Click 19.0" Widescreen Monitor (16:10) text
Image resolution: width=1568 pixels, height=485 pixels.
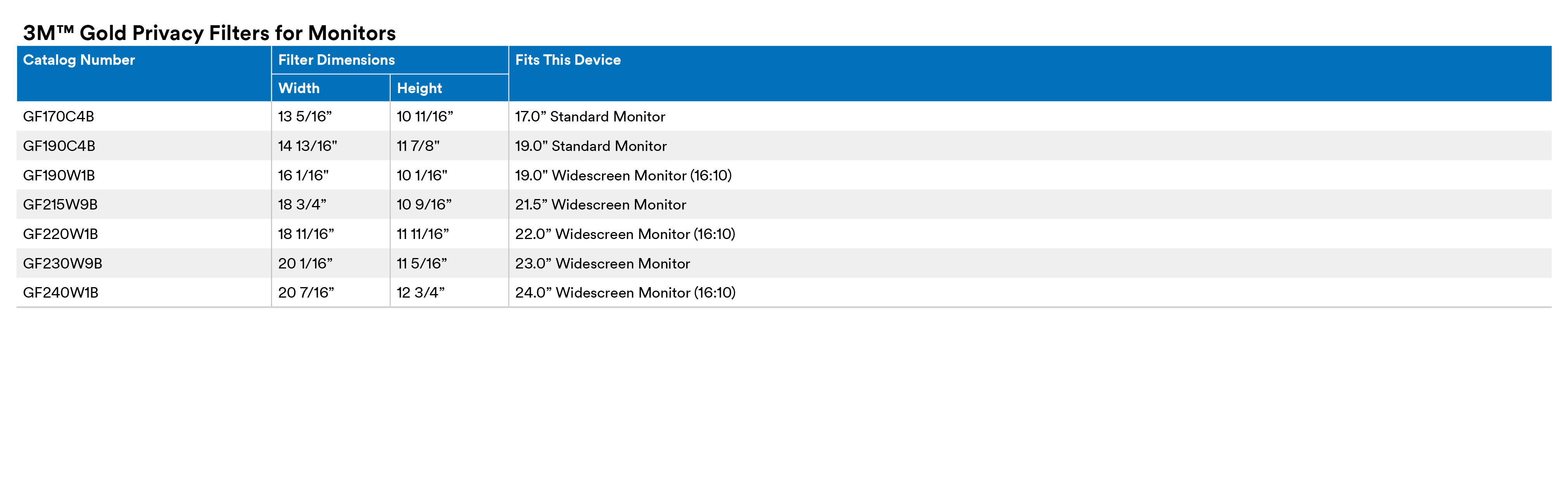click(623, 176)
